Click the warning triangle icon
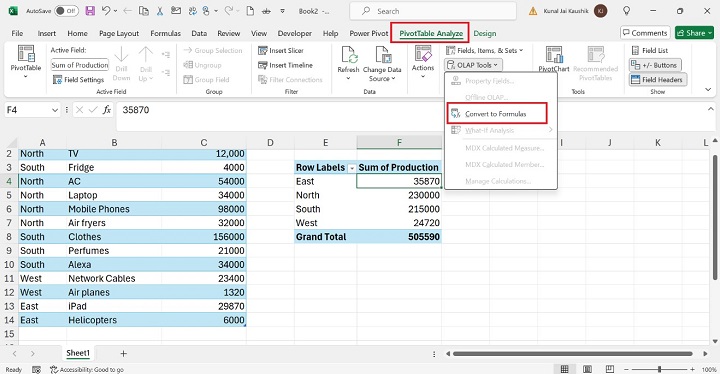 pyautogui.click(x=533, y=11)
